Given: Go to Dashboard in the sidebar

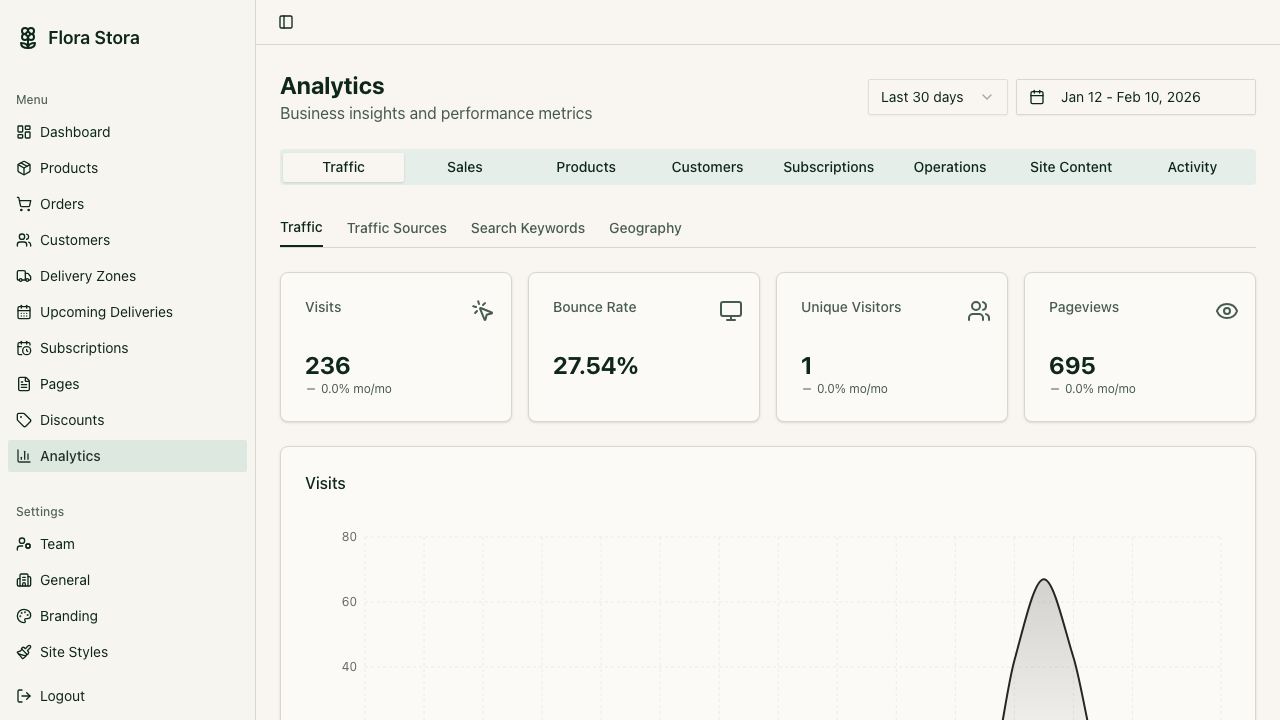Looking at the screenshot, I should tap(127, 132).
